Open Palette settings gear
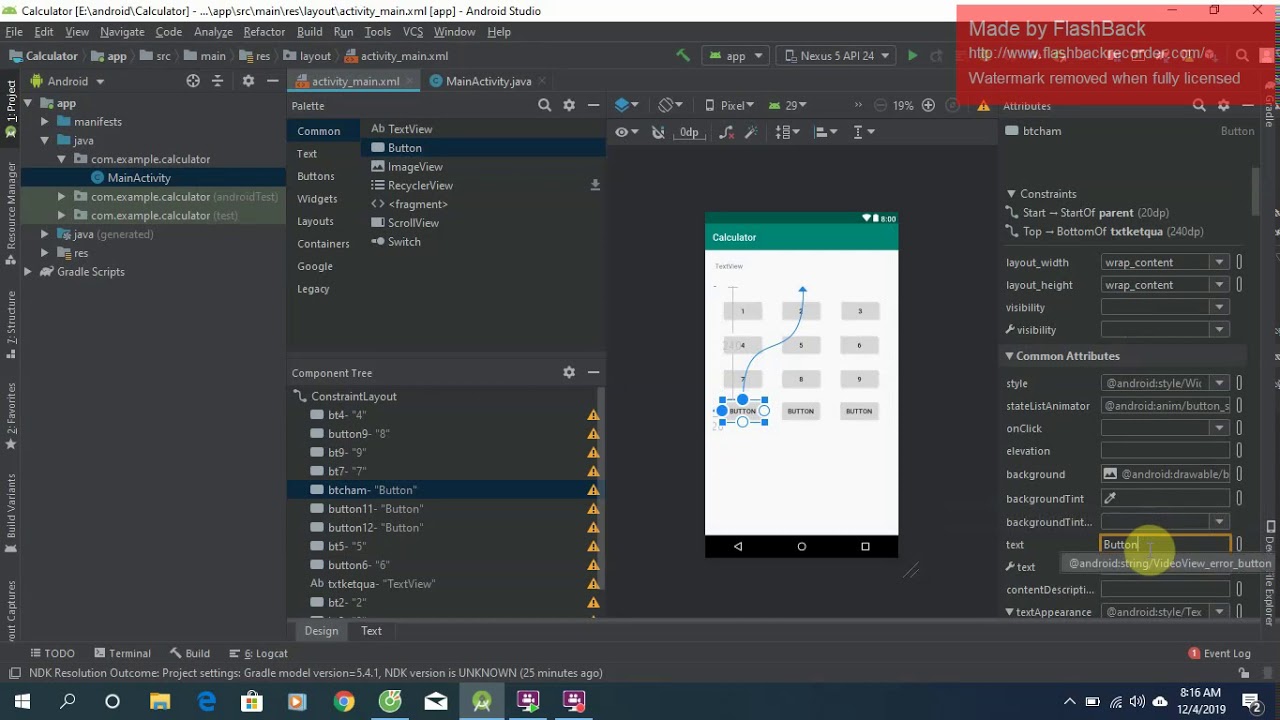1280x720 pixels. (x=569, y=105)
